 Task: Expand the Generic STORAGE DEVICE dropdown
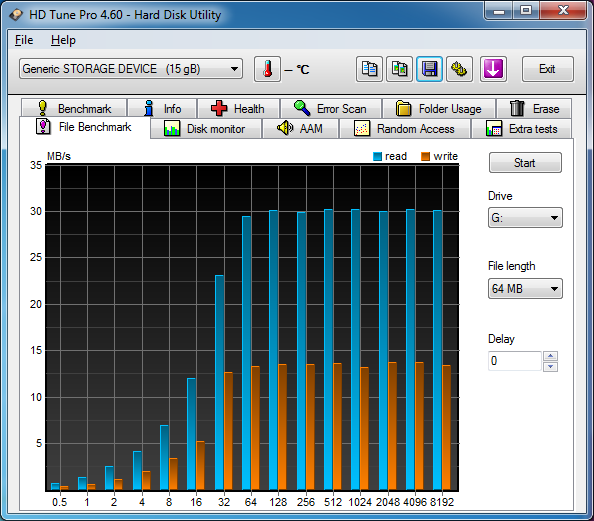click(131, 69)
